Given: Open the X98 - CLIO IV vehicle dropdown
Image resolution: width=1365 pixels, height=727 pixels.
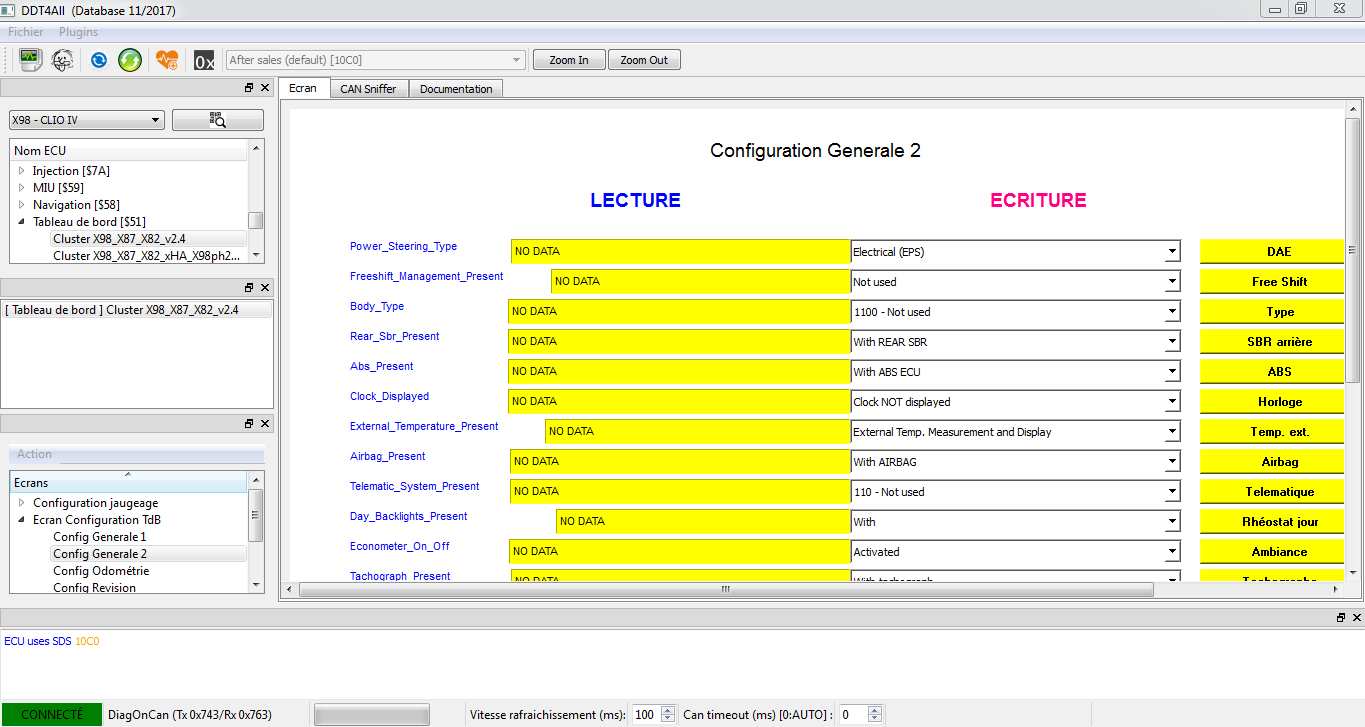Looking at the screenshot, I should click(x=87, y=120).
